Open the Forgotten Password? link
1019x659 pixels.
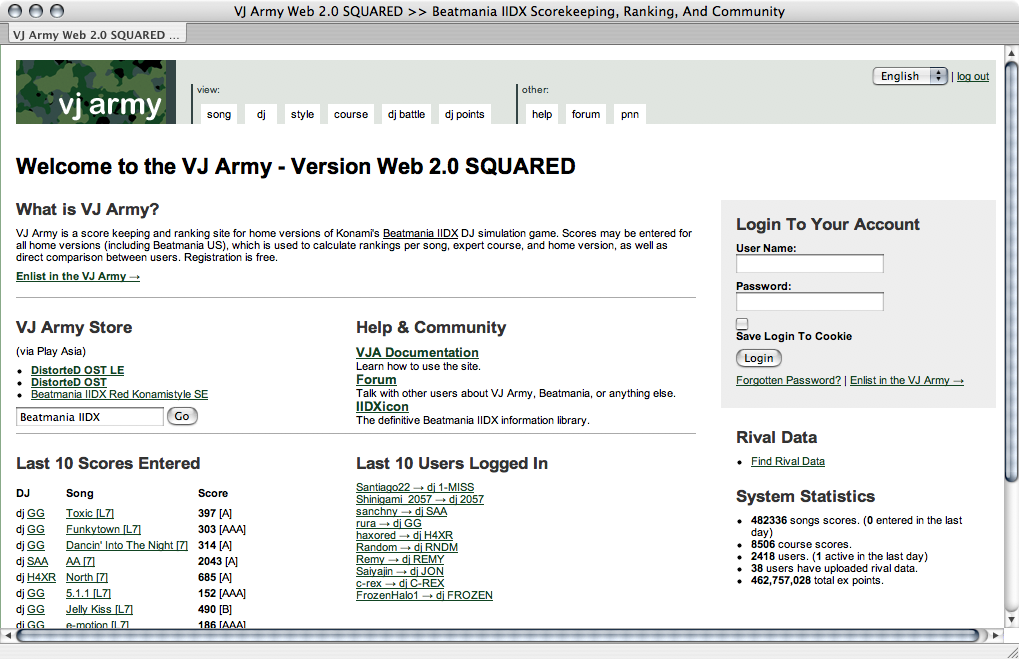(788, 380)
